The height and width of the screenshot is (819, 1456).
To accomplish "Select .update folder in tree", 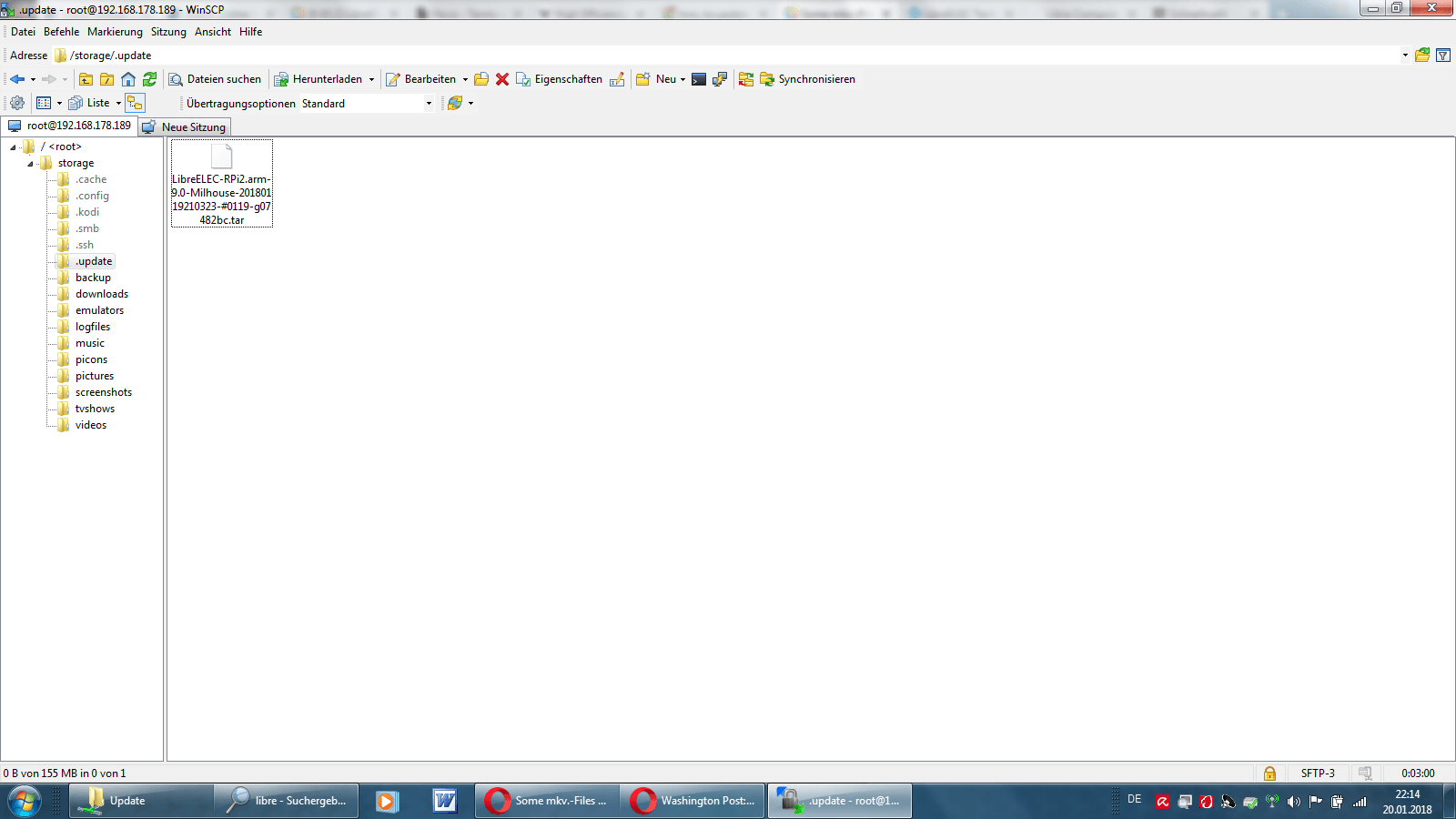I will [94, 261].
